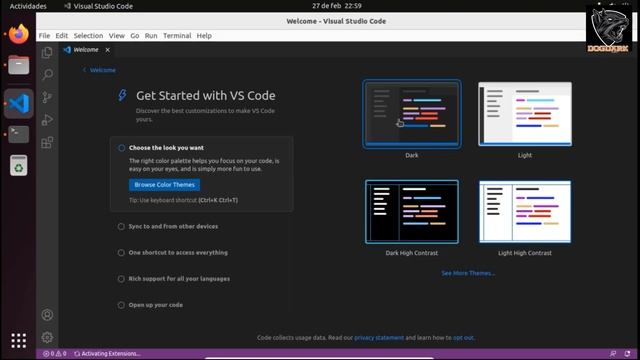Select 'One shortcut to access everything' step
Viewport: 640px width, 360px height.
(x=178, y=252)
